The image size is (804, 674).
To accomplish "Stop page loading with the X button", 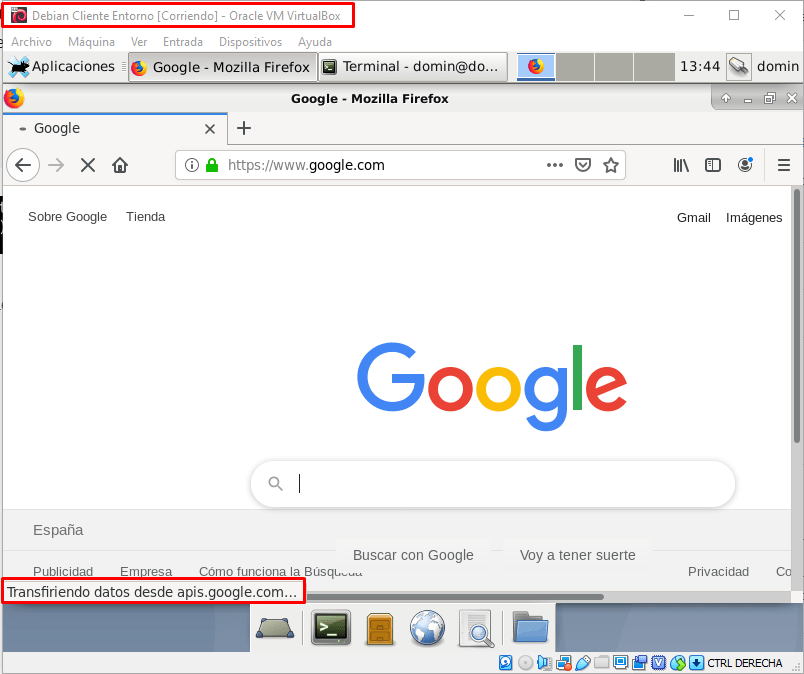I will tap(88, 166).
